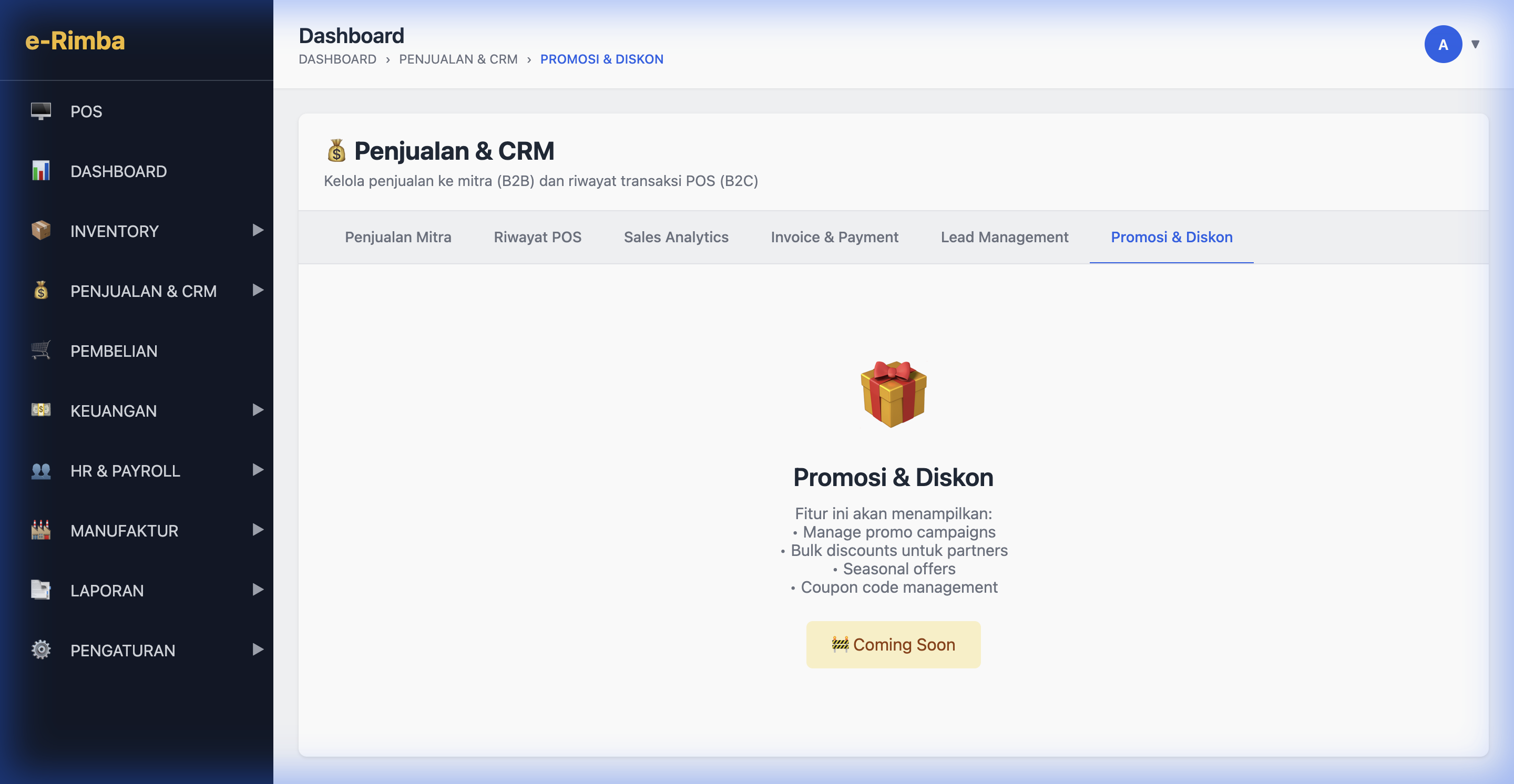Click the Penjualan & CRM money bag icon
This screenshot has height=784, width=1514.
pyautogui.click(x=40, y=291)
